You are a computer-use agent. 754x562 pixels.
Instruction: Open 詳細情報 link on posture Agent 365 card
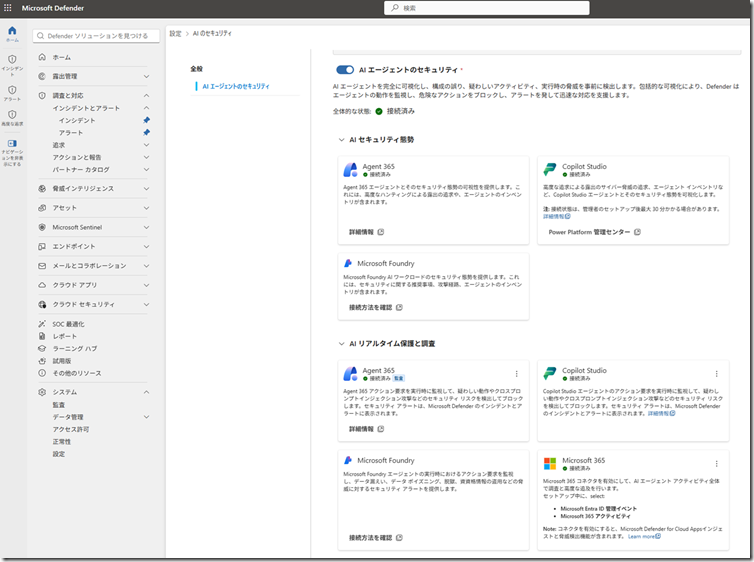(366, 232)
